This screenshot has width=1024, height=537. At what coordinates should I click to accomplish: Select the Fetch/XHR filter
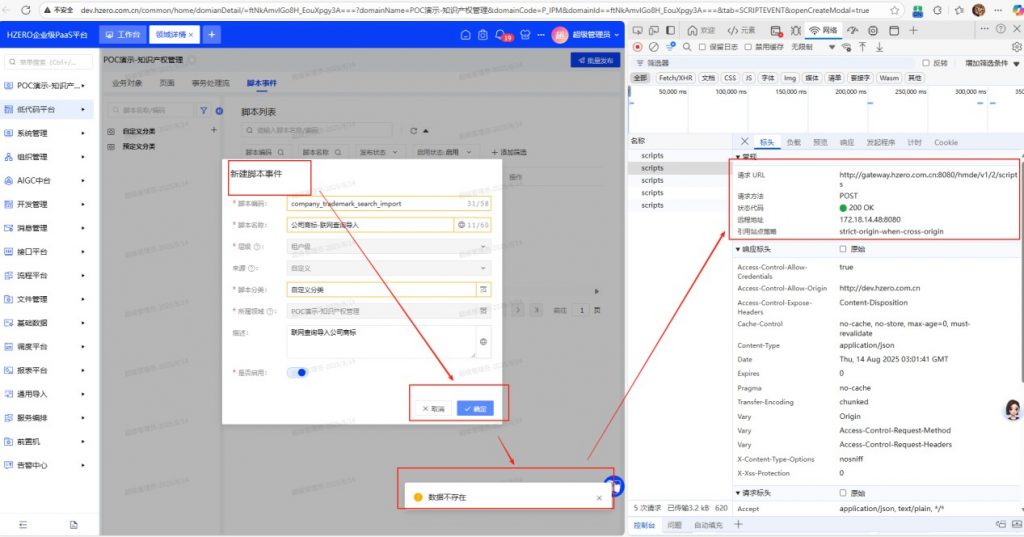pos(675,77)
